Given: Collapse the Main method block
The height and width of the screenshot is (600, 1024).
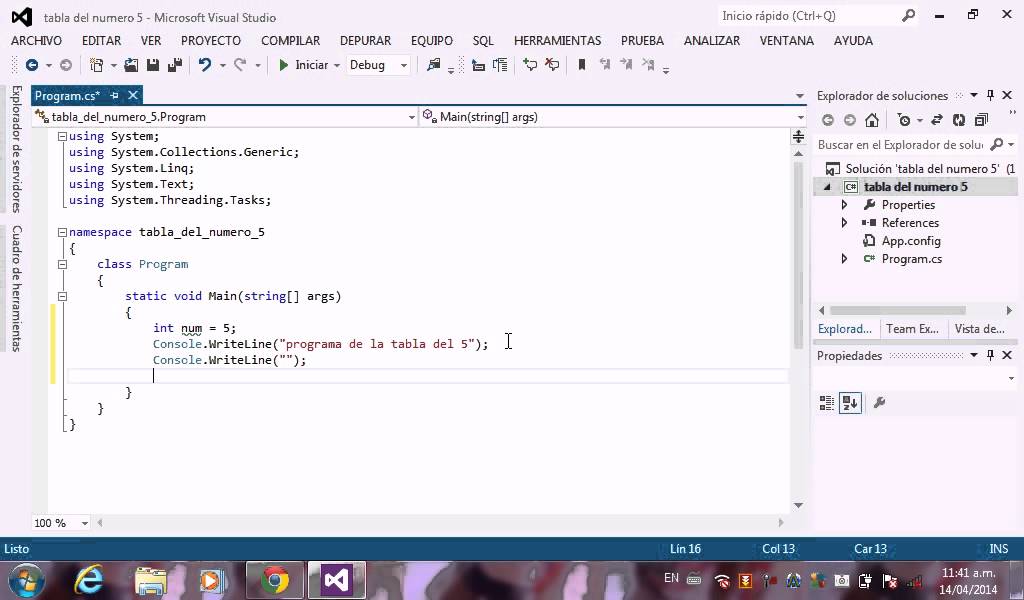Looking at the screenshot, I should [x=62, y=296].
